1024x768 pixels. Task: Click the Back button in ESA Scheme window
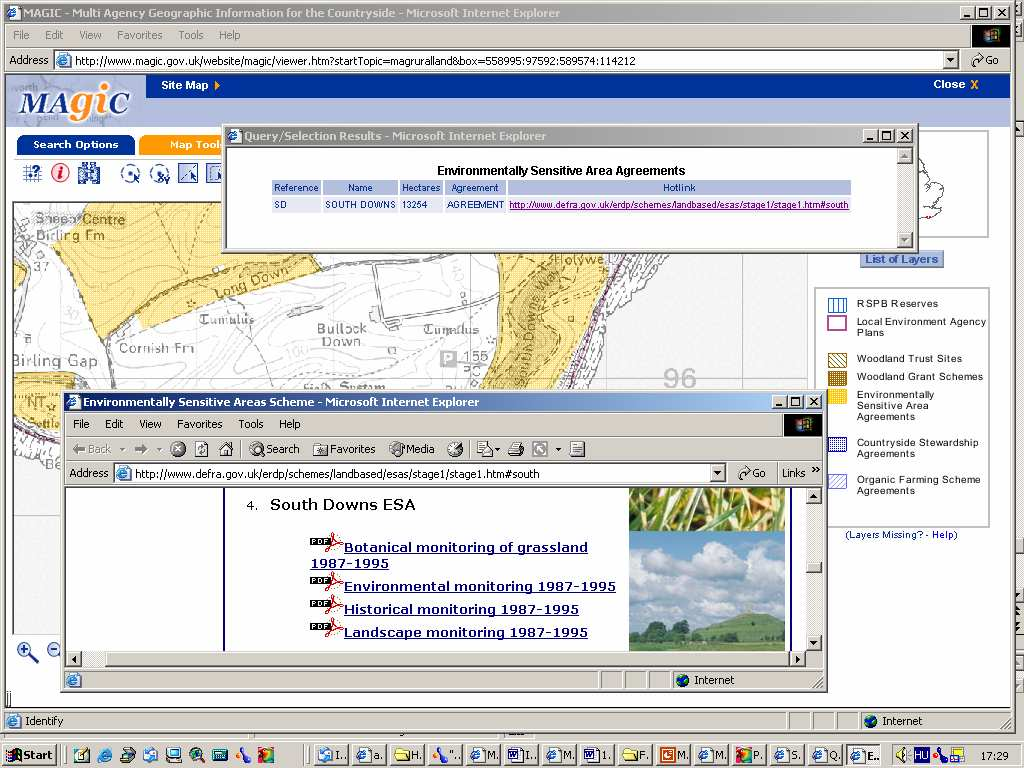92,449
